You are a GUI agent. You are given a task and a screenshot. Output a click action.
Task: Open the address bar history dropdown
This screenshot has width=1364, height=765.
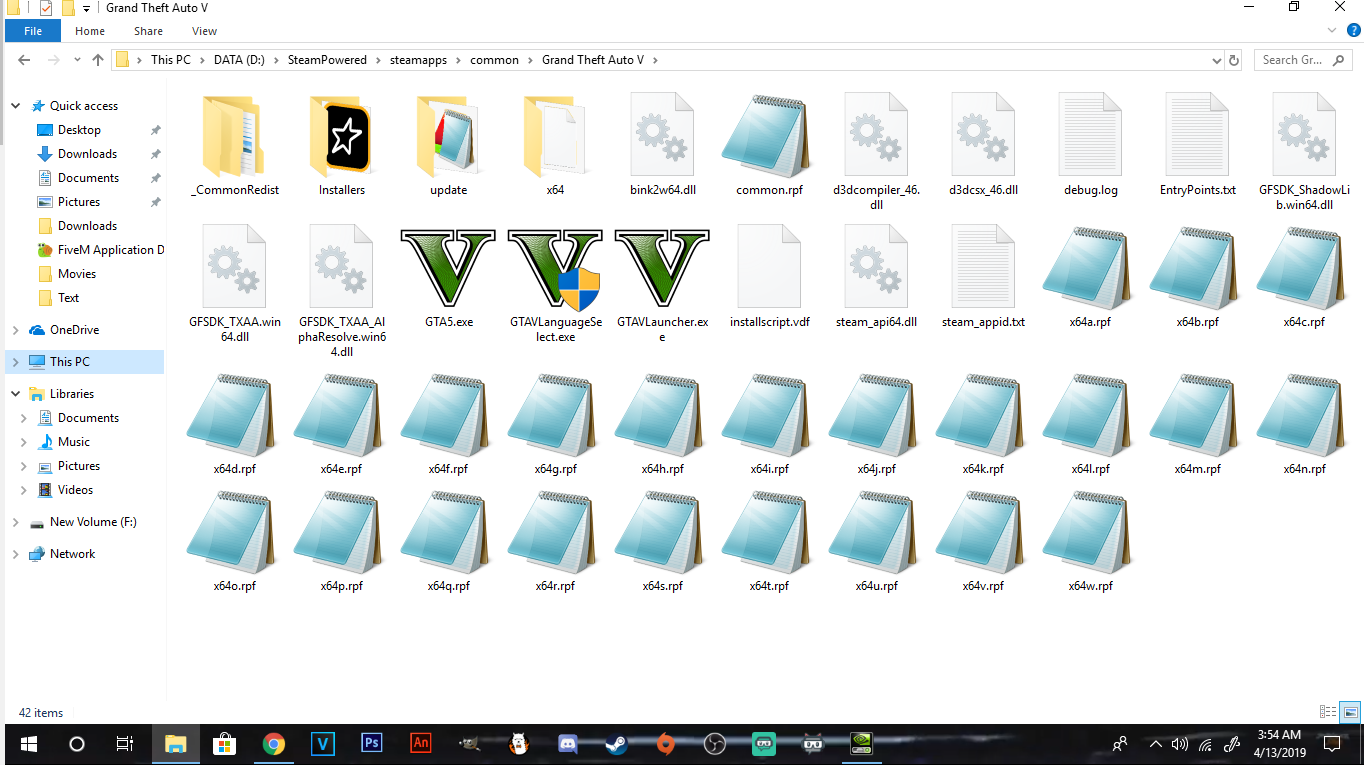[1215, 60]
